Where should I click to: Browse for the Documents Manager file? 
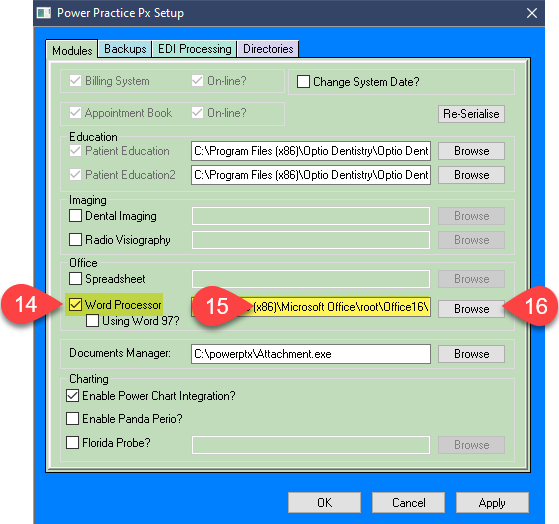471,354
